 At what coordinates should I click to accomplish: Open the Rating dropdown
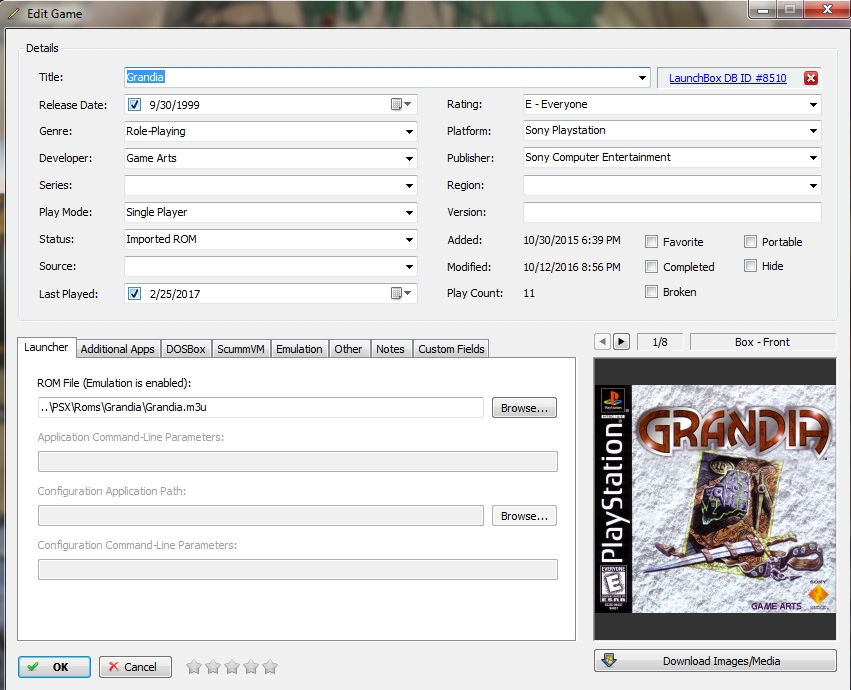pos(813,104)
